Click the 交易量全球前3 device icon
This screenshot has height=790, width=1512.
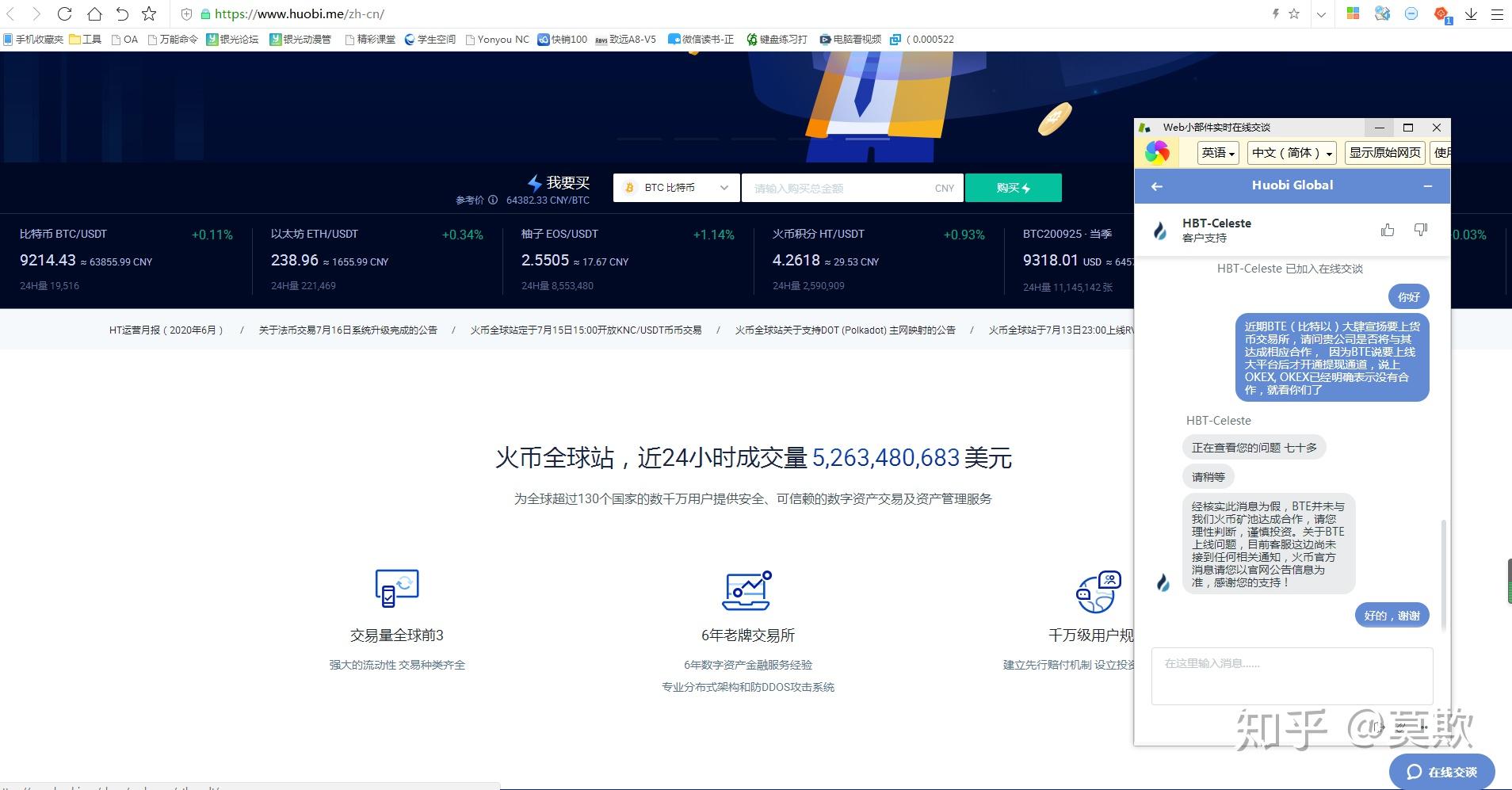[x=397, y=589]
